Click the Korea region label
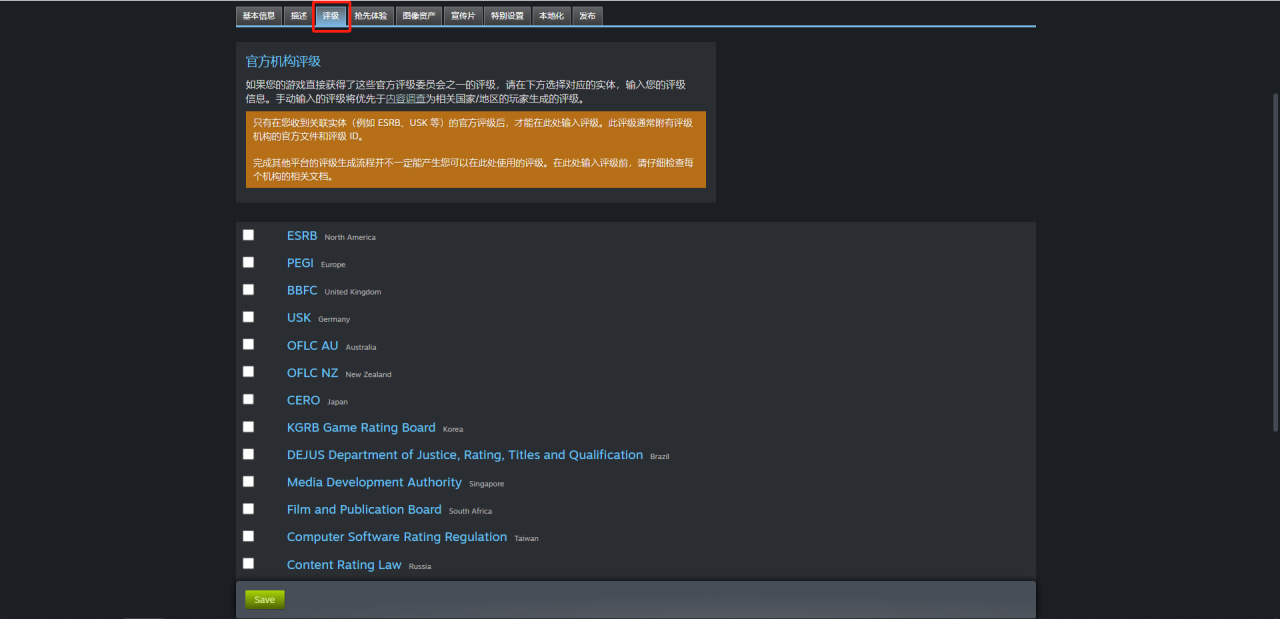Screen dimensions: 1280x619 pos(453,430)
